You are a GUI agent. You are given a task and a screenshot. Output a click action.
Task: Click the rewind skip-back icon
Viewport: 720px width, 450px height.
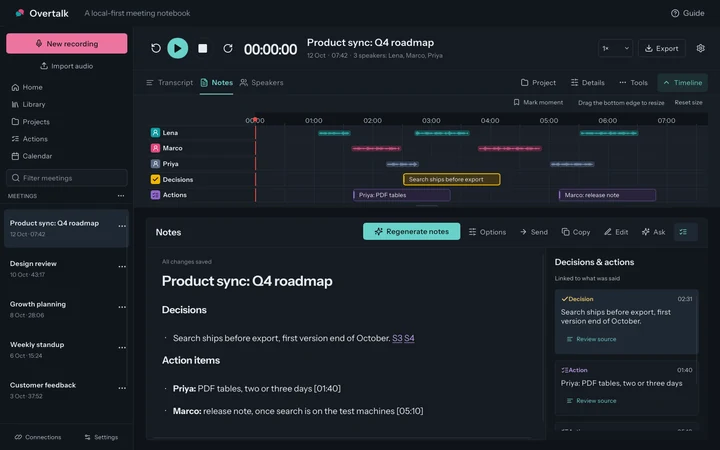[x=156, y=48]
